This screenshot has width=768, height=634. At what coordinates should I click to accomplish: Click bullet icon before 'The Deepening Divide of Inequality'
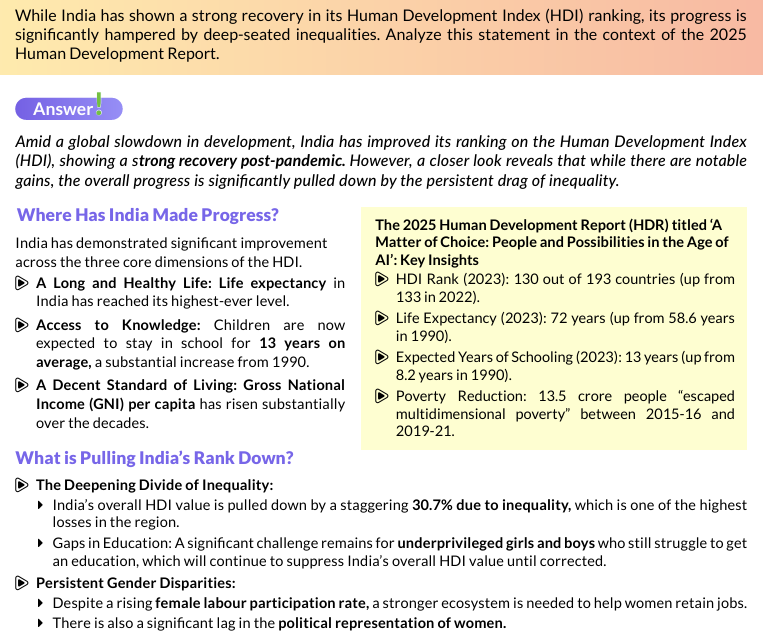(22, 485)
